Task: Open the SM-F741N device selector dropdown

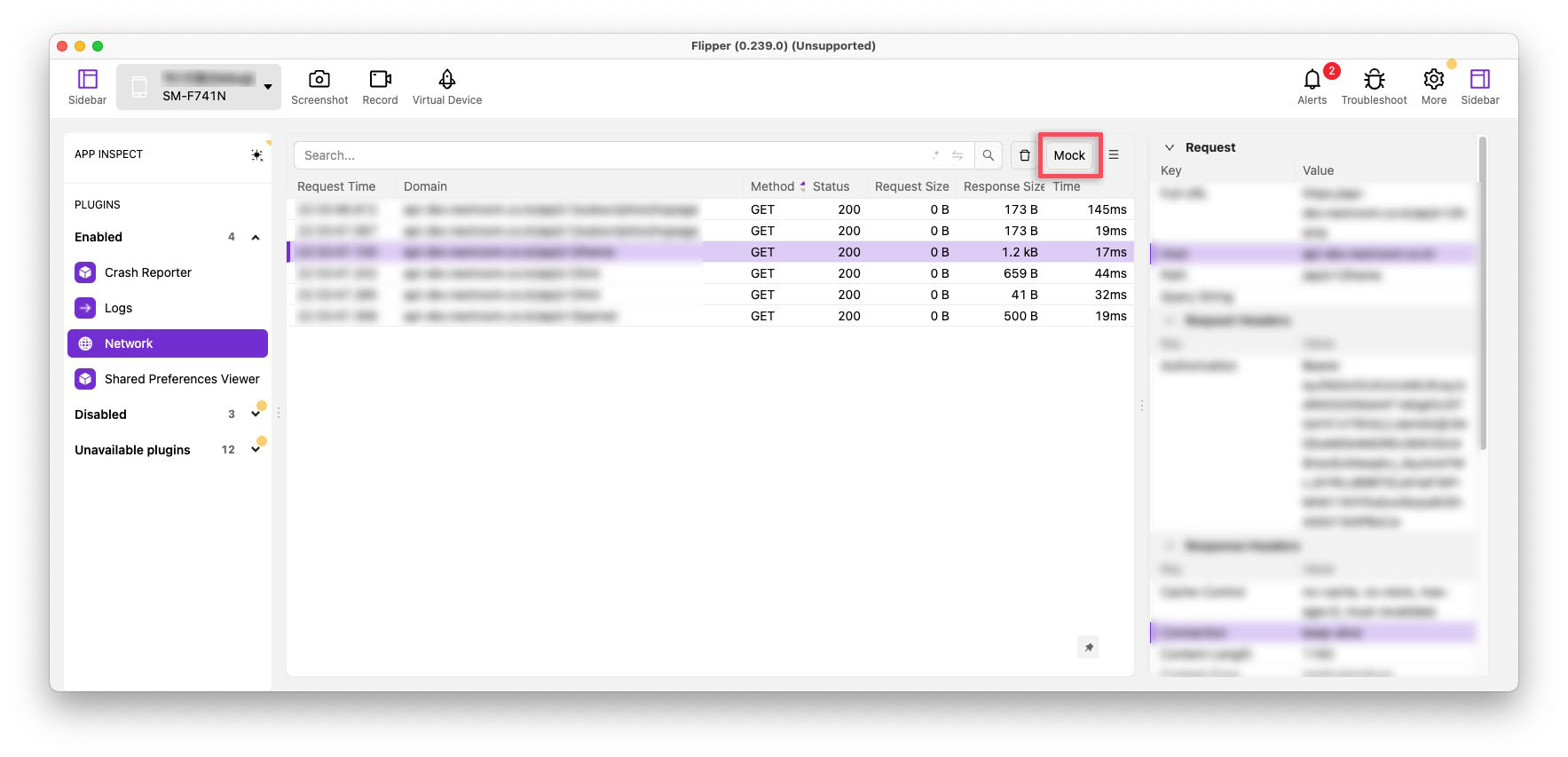Action: (x=199, y=87)
